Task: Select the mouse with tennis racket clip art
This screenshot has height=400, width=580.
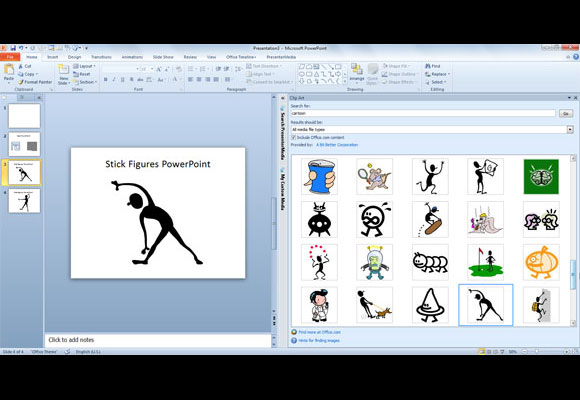Action: click(x=374, y=177)
